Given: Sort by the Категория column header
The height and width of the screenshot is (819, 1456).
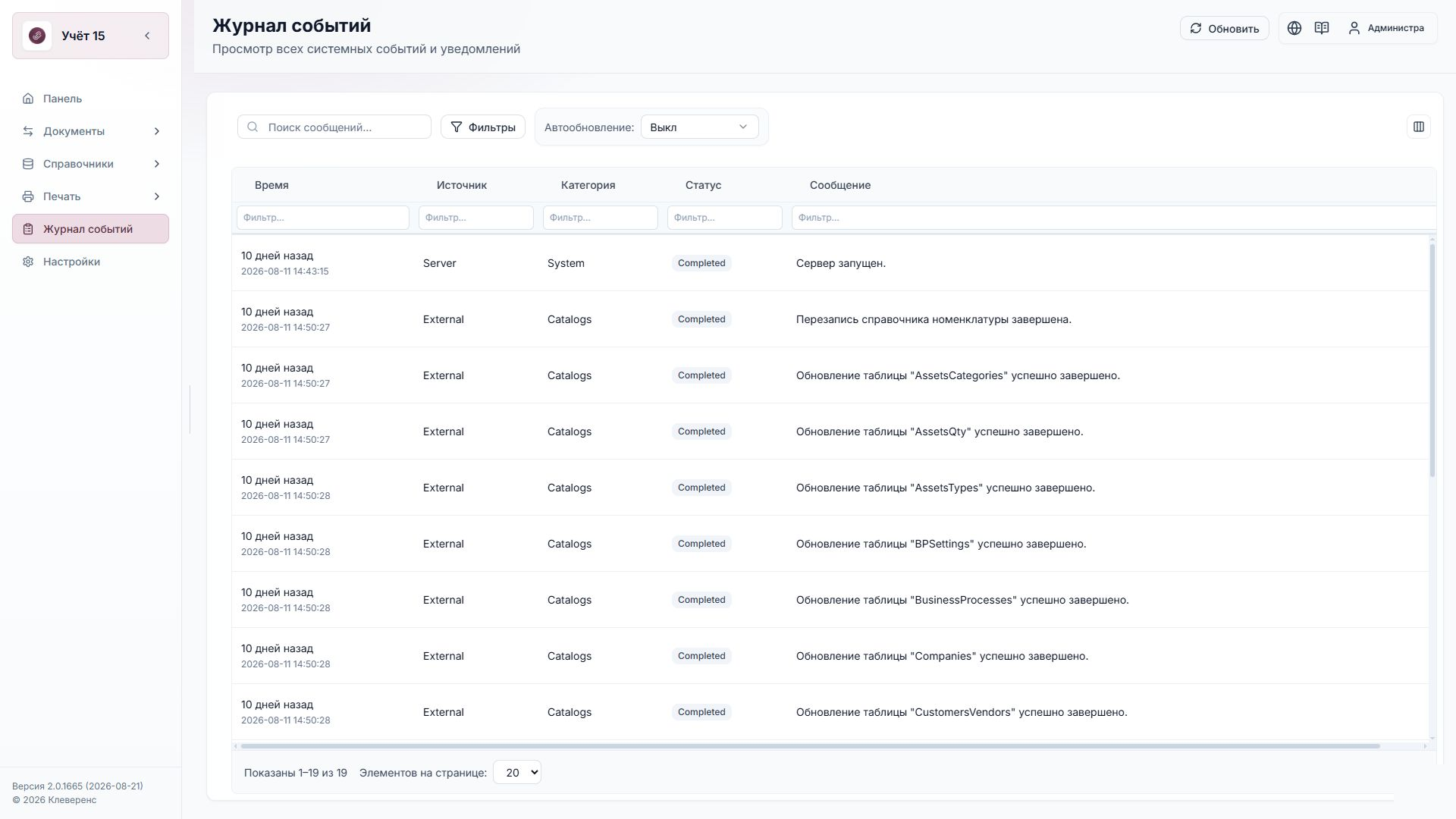Looking at the screenshot, I should [x=588, y=185].
